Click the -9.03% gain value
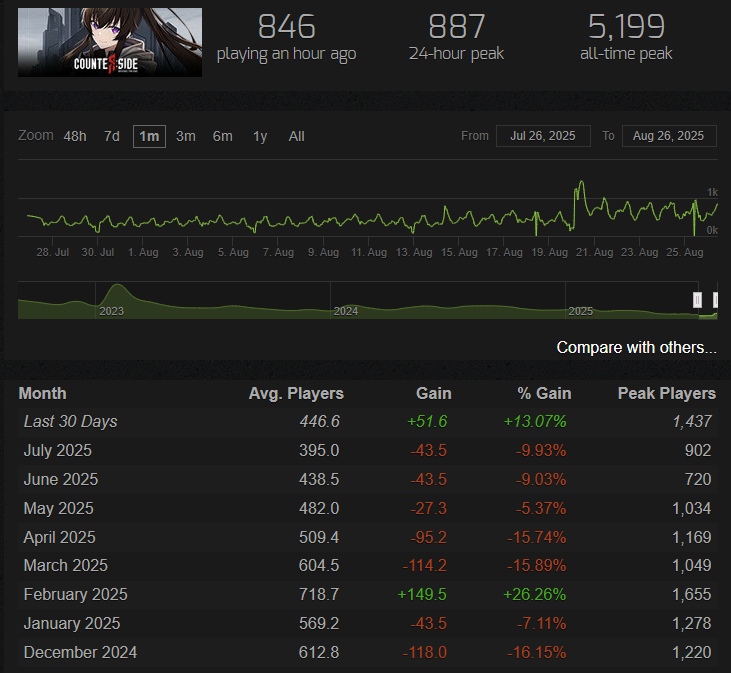Image resolution: width=731 pixels, height=673 pixels. point(541,479)
